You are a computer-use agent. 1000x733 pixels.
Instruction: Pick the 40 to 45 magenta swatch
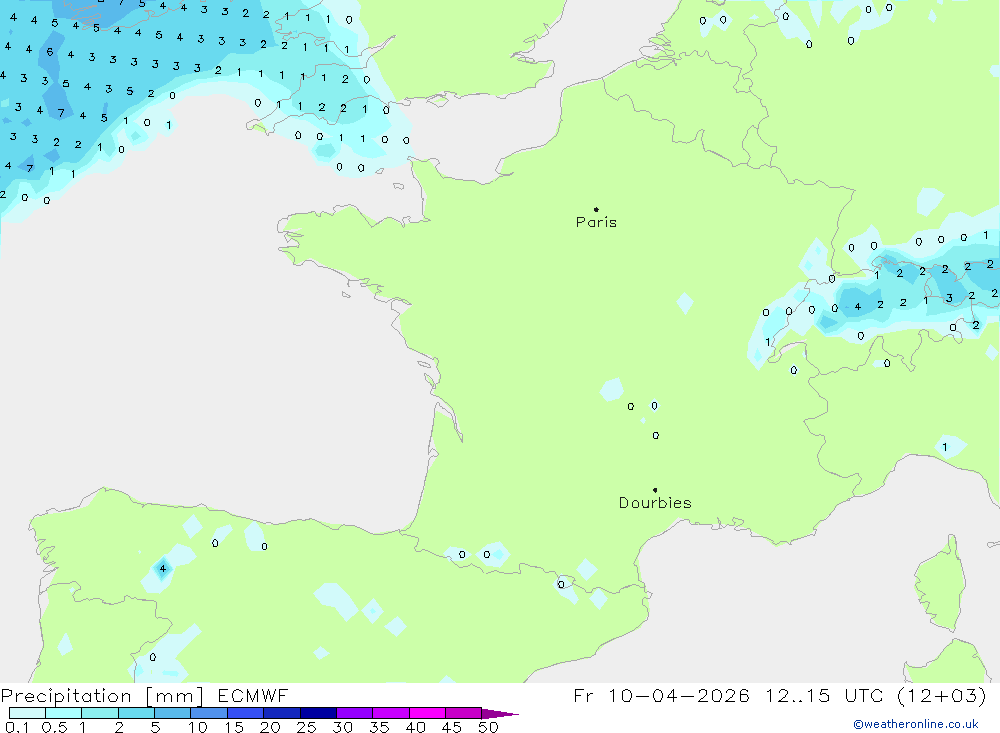(427, 713)
